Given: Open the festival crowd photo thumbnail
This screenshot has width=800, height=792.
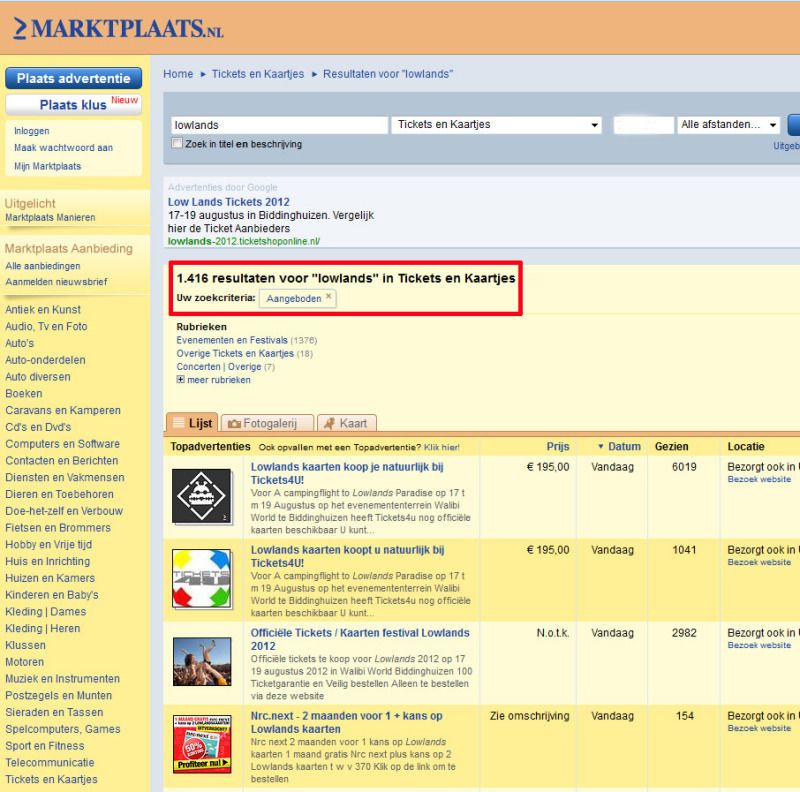Looking at the screenshot, I should 202,661.
